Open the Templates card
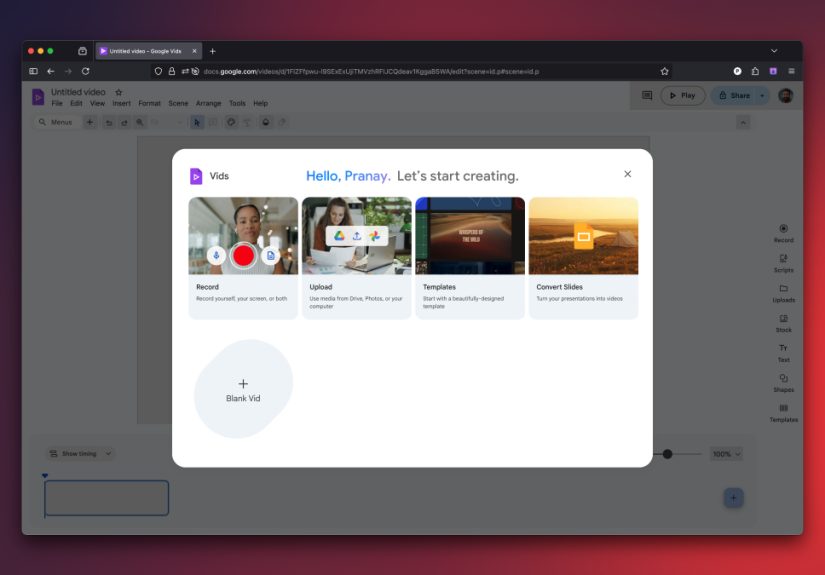 (x=470, y=258)
